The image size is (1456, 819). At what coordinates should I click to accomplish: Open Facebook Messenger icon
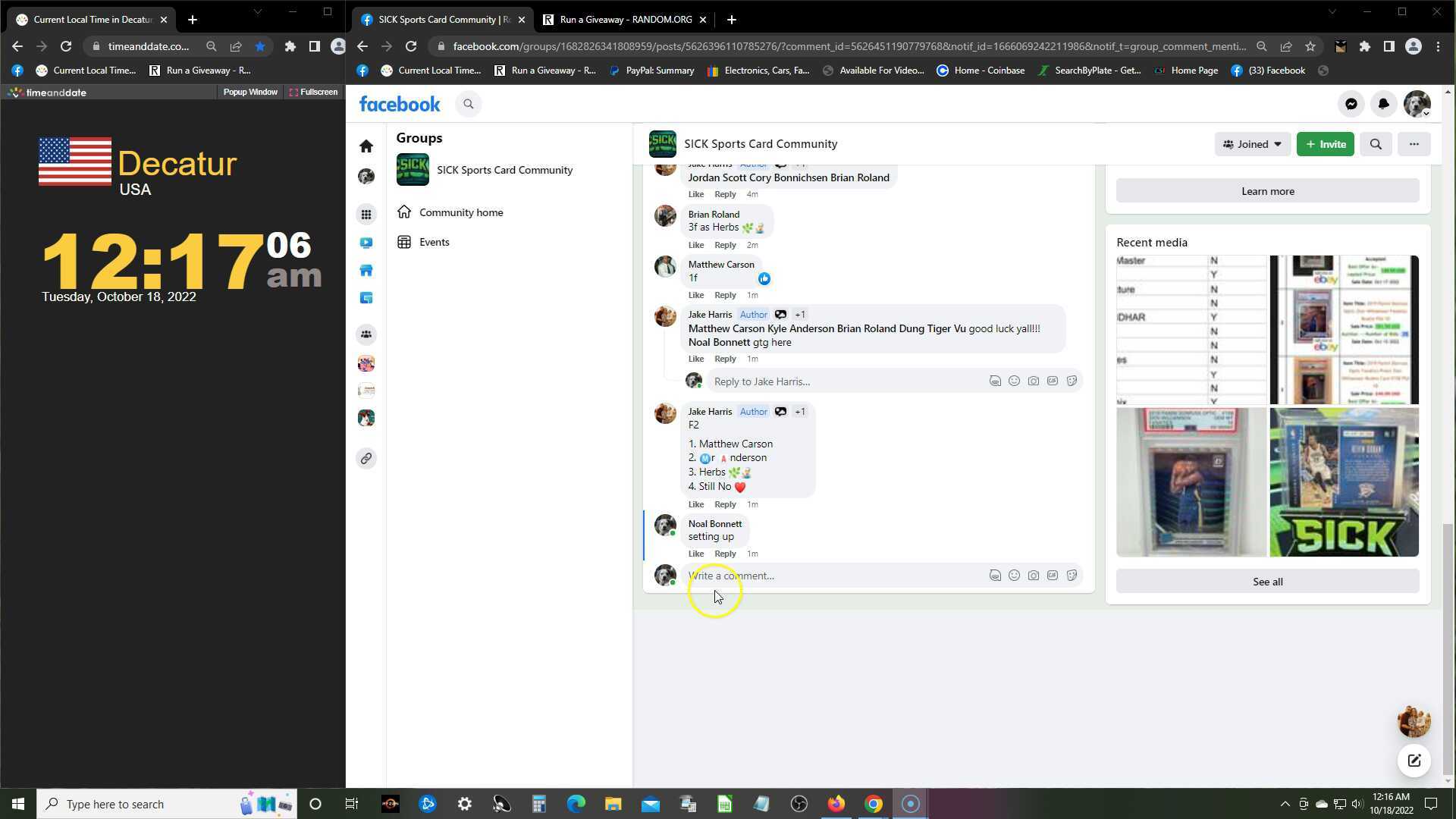(x=1351, y=105)
